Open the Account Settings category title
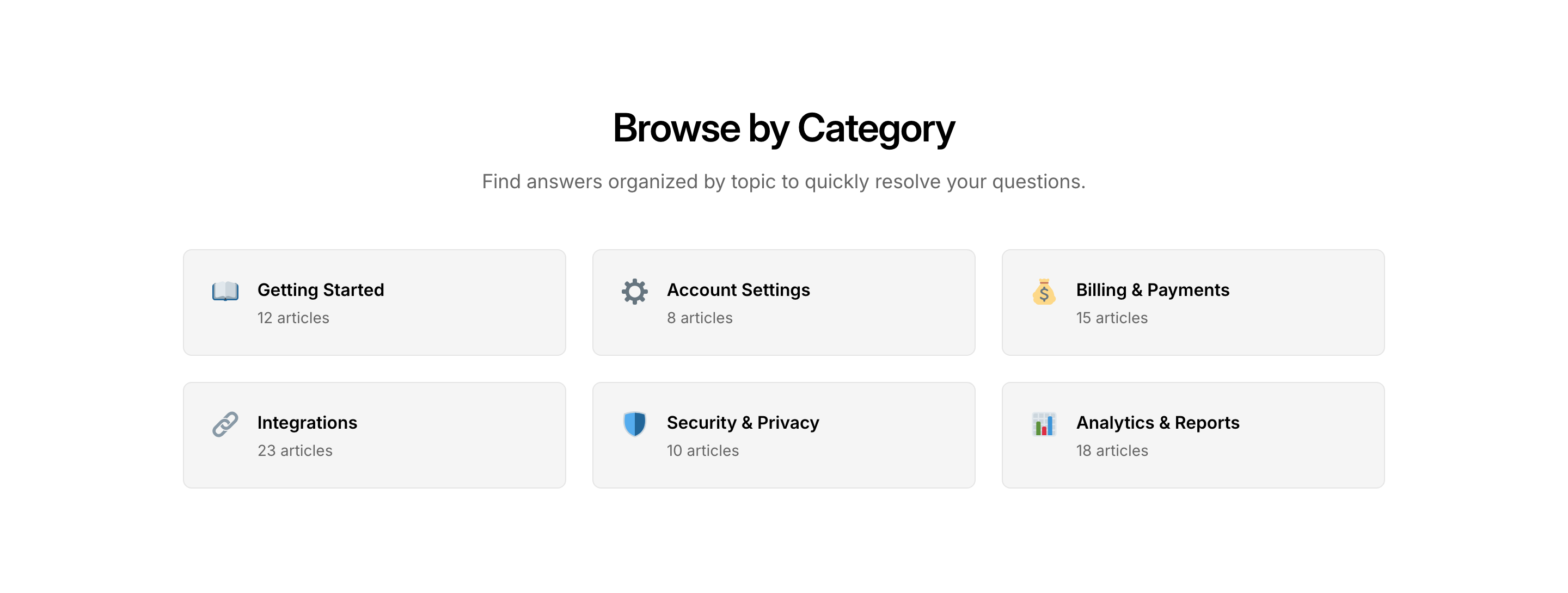This screenshot has width=1568, height=593. pyautogui.click(x=738, y=290)
